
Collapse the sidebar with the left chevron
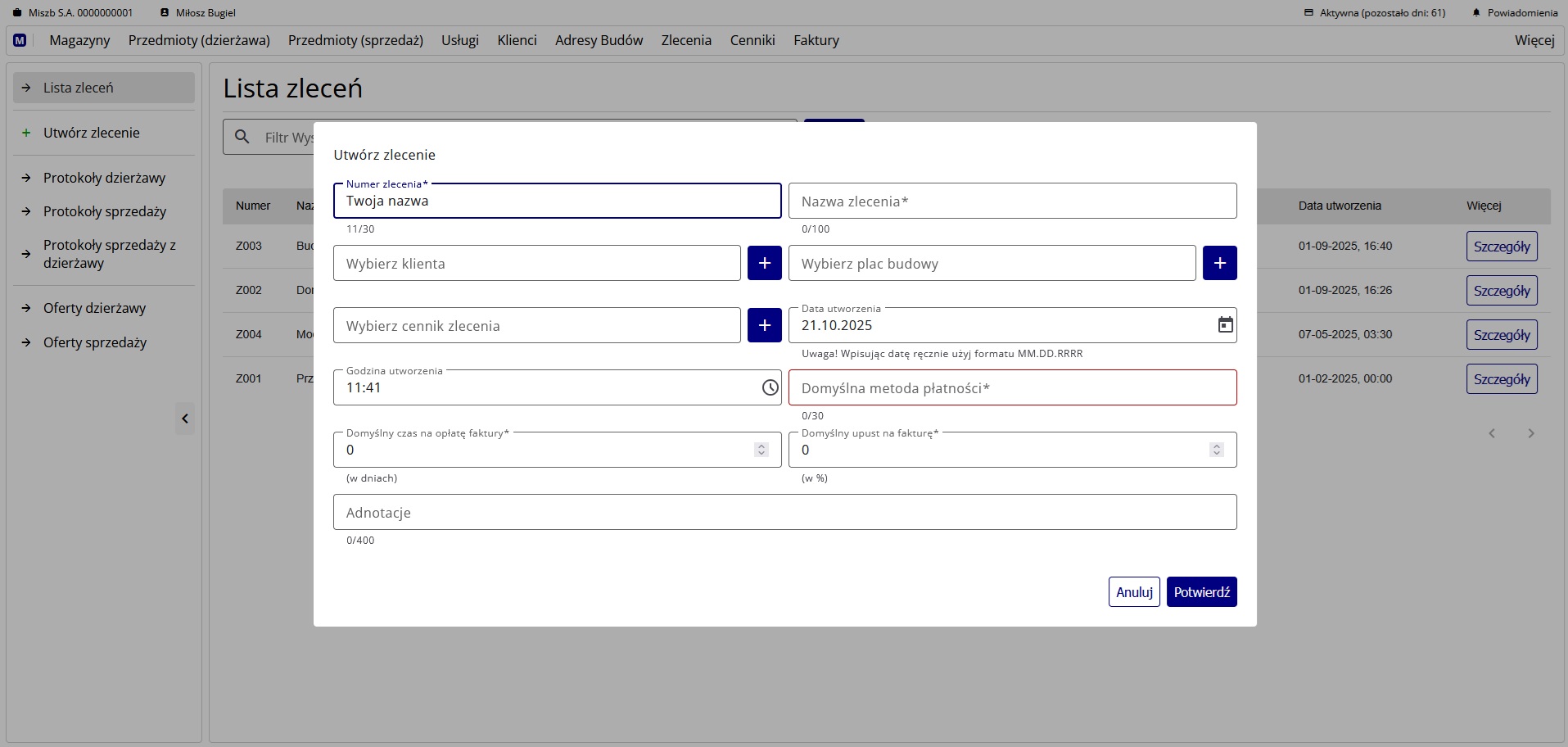[185, 419]
